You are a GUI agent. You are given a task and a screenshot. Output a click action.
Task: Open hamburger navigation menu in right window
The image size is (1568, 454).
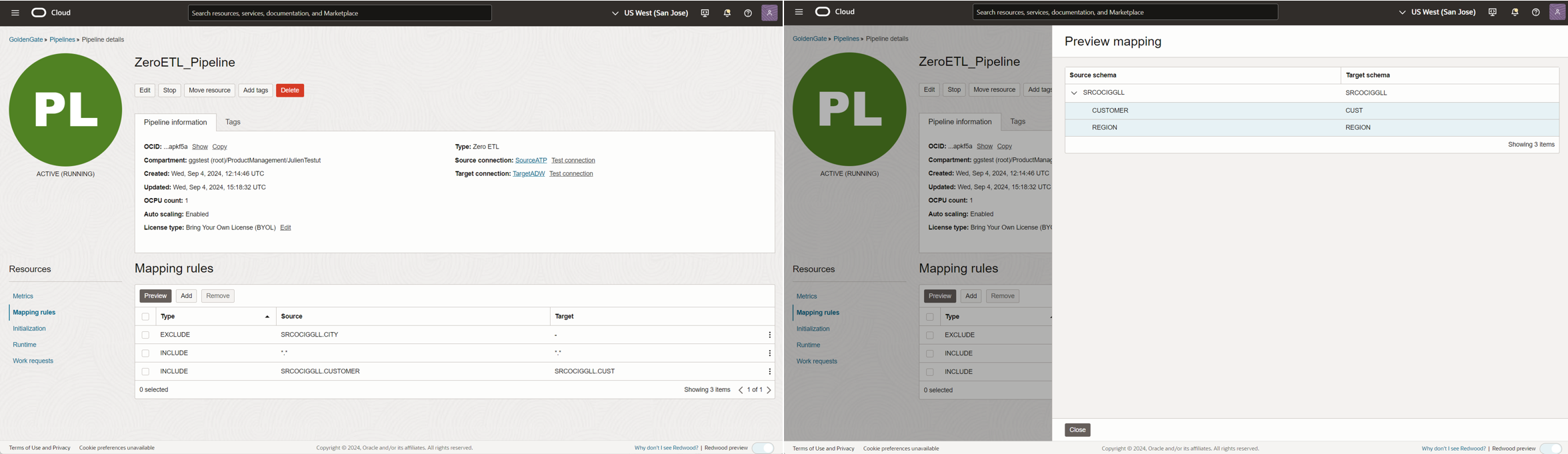point(799,12)
